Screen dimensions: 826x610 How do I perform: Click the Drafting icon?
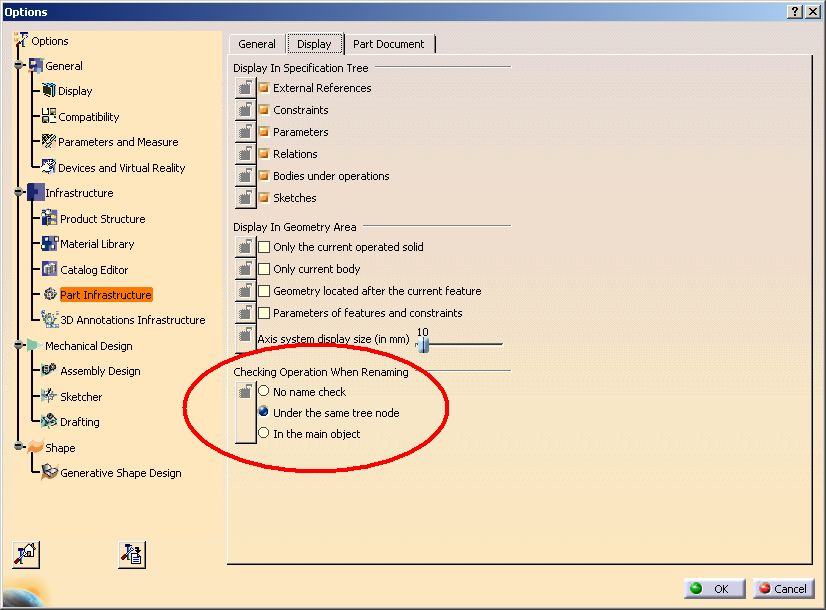pyautogui.click(x=49, y=421)
